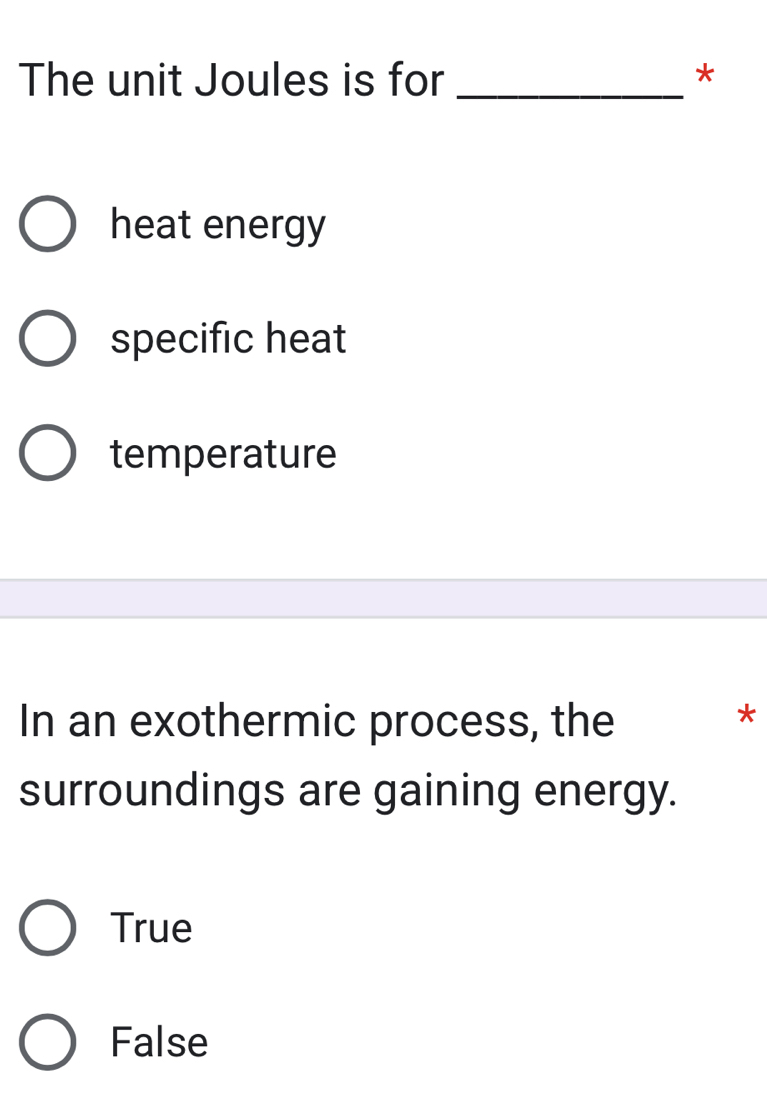Viewport: 767px width, 1094px height.
Task: Mark True for surroundings gaining energy
Action: click(x=47, y=927)
